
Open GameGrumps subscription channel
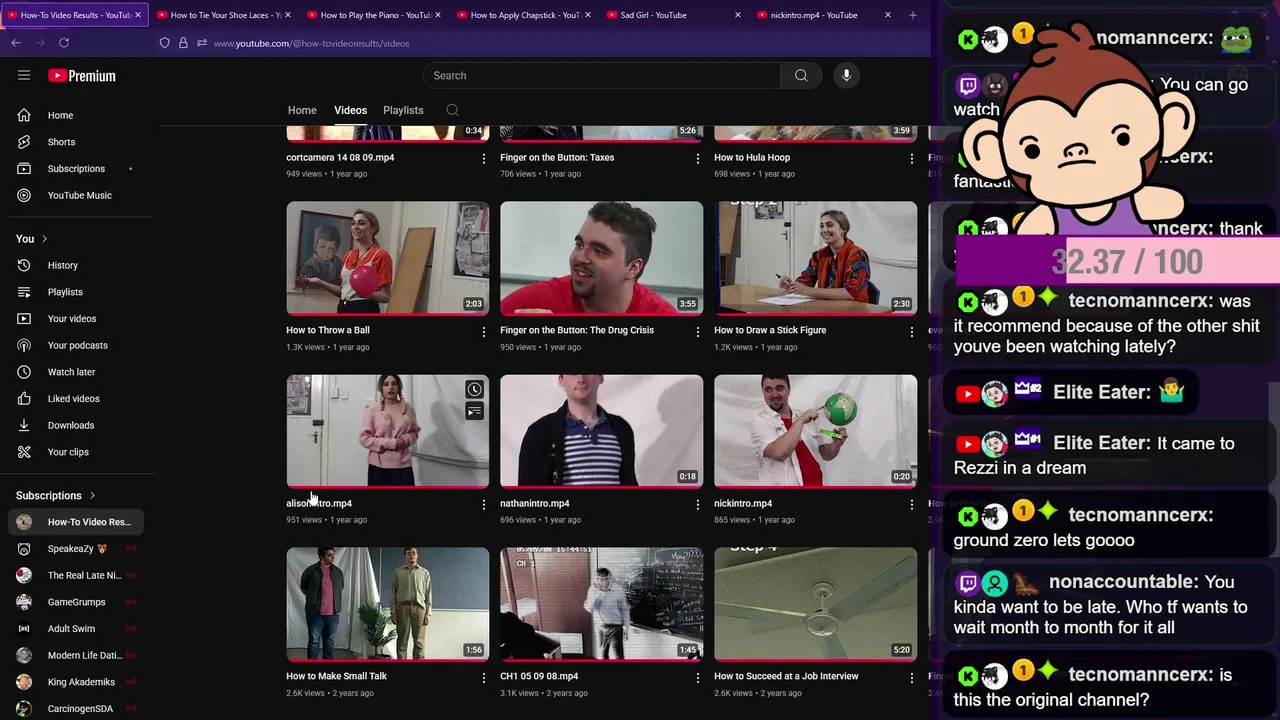76,602
